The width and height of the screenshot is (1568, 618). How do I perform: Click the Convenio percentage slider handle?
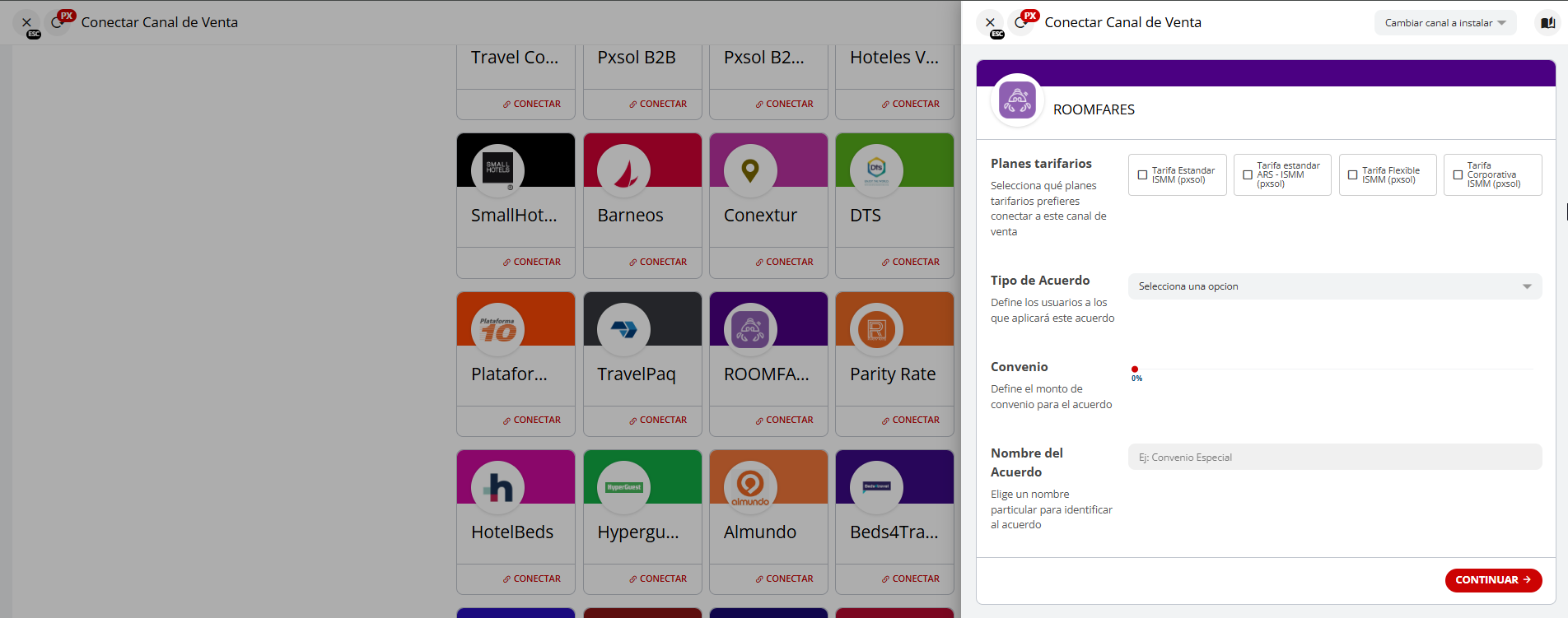[x=1135, y=369]
